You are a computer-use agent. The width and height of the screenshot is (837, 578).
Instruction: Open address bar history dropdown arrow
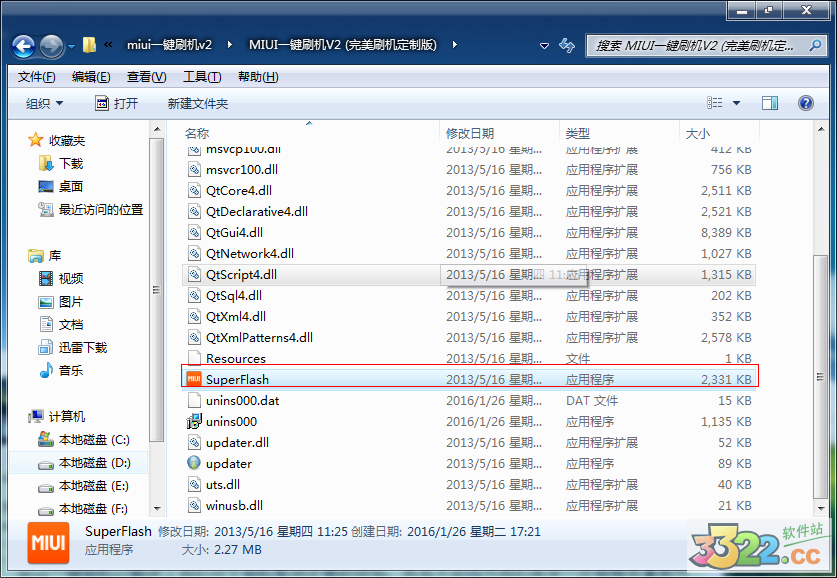(x=544, y=46)
